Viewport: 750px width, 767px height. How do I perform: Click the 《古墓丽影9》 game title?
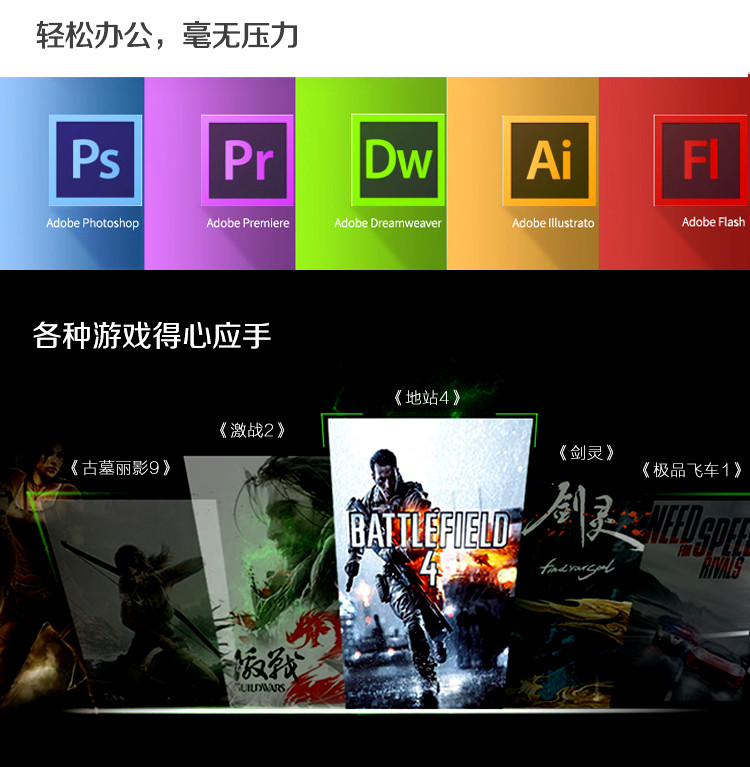120,468
